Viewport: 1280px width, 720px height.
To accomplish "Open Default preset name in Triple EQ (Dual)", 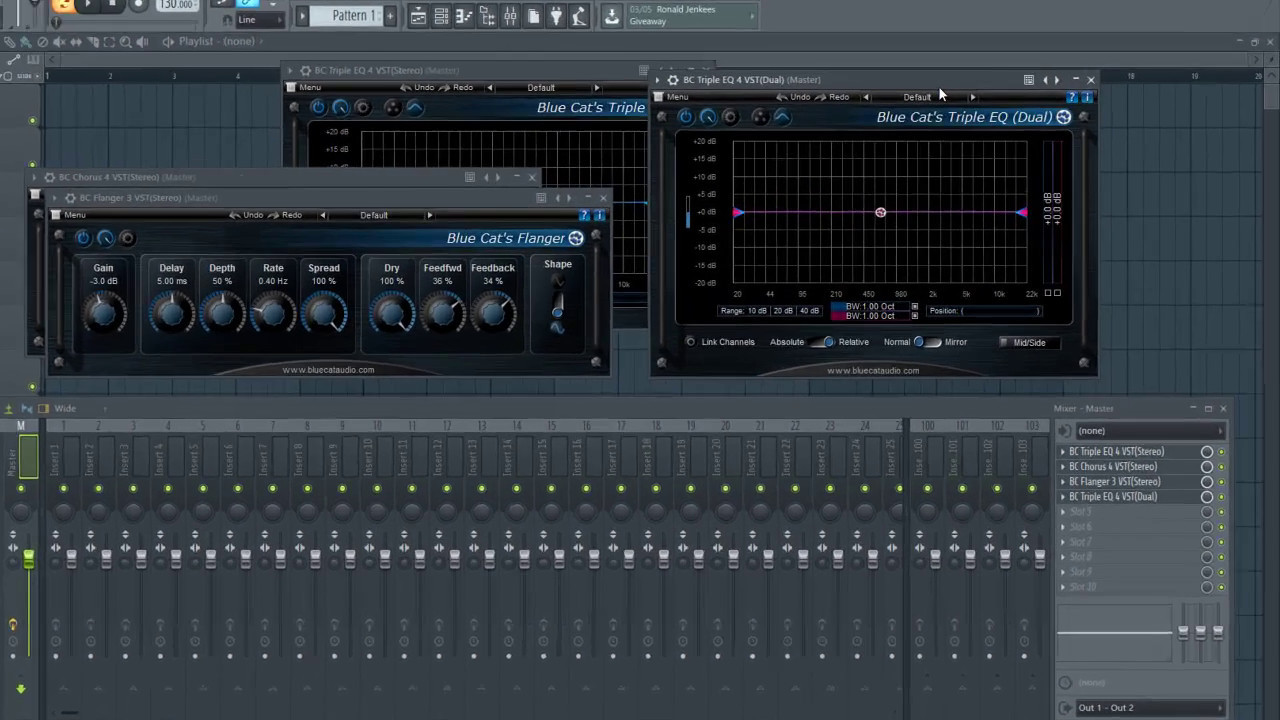I will click(917, 97).
